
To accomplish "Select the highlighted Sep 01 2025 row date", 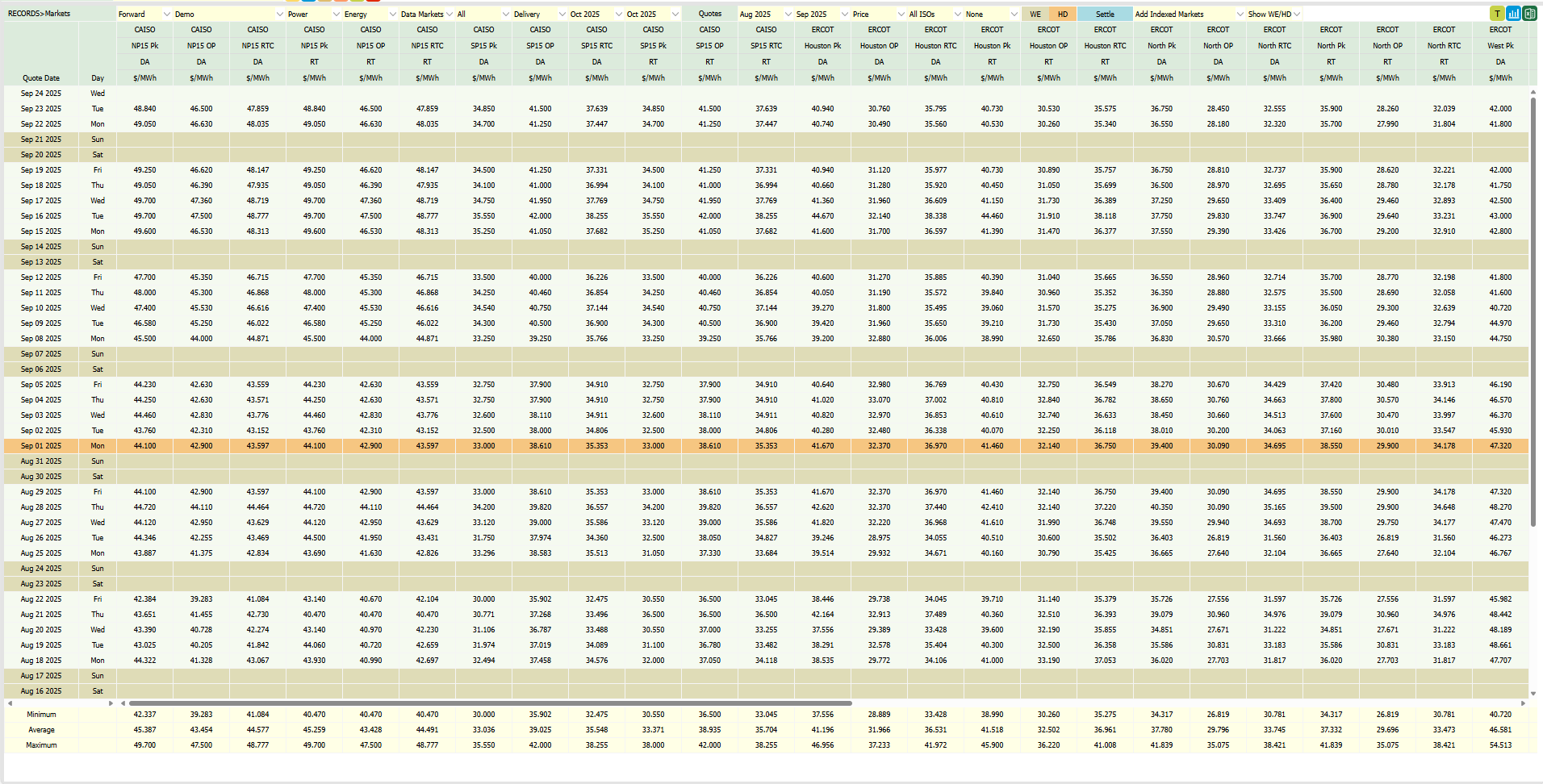I will (41, 446).
